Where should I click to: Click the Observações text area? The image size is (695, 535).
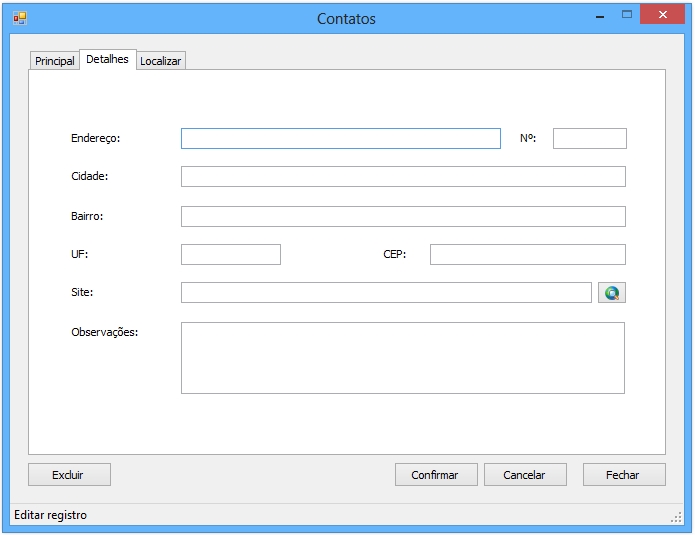(403, 358)
